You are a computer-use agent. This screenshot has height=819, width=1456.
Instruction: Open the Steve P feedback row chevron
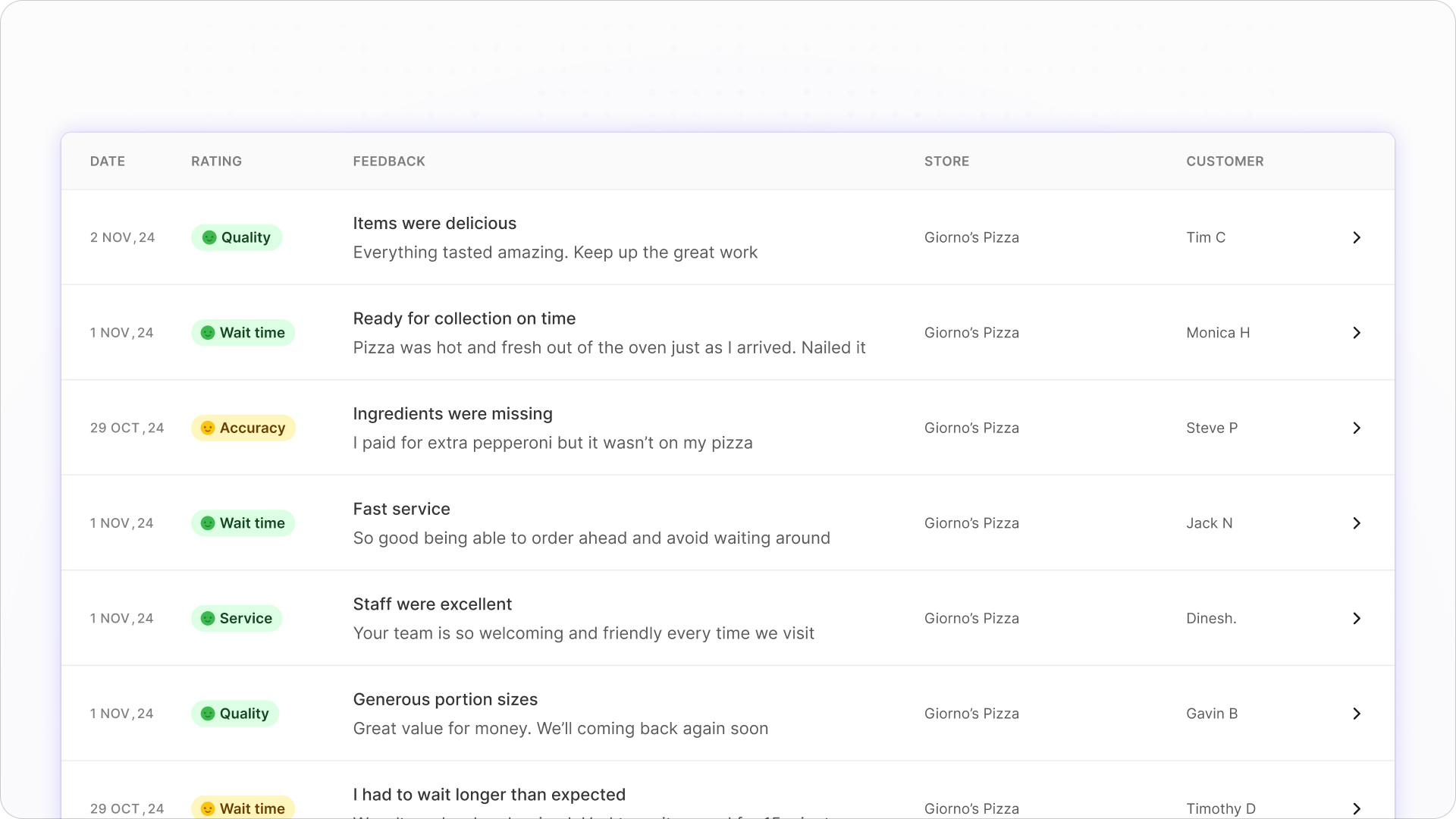1357,428
